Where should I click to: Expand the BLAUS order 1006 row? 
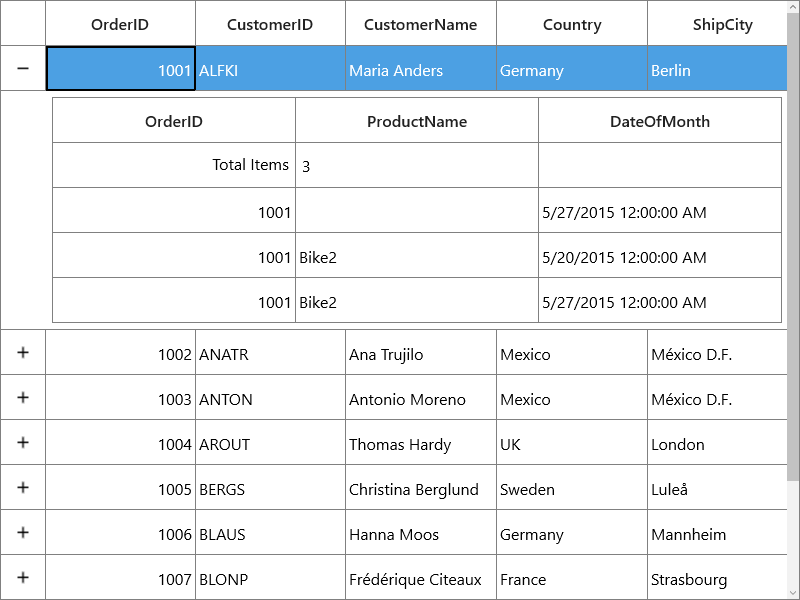(23, 532)
